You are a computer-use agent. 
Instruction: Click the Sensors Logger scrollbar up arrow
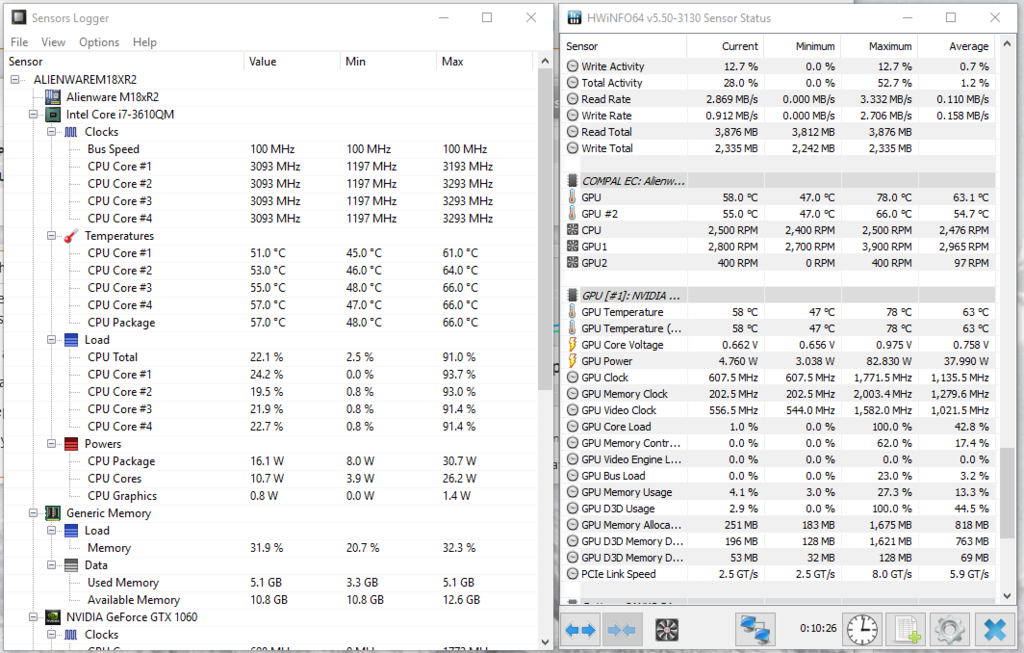545,61
